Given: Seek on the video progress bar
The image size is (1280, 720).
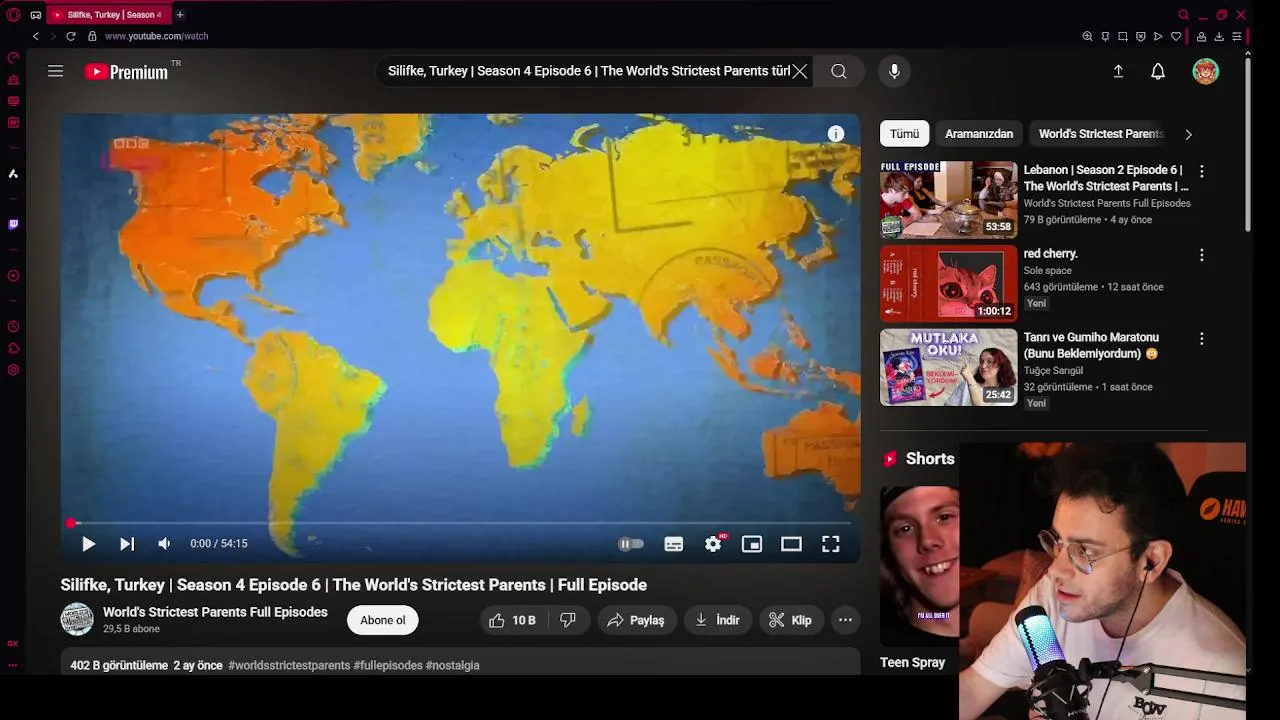Looking at the screenshot, I should [x=460, y=523].
